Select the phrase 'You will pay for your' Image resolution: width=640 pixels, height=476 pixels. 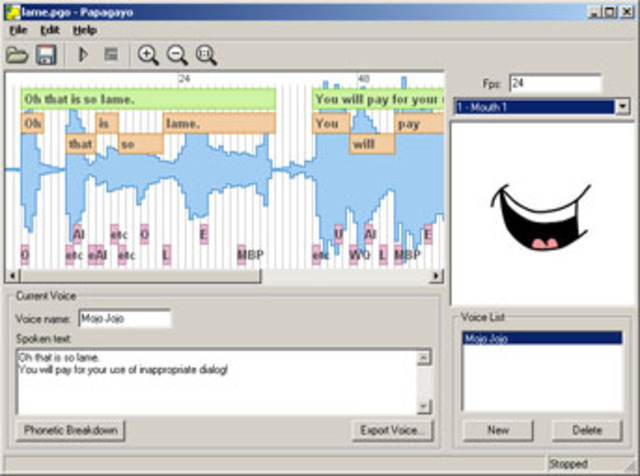pos(378,99)
